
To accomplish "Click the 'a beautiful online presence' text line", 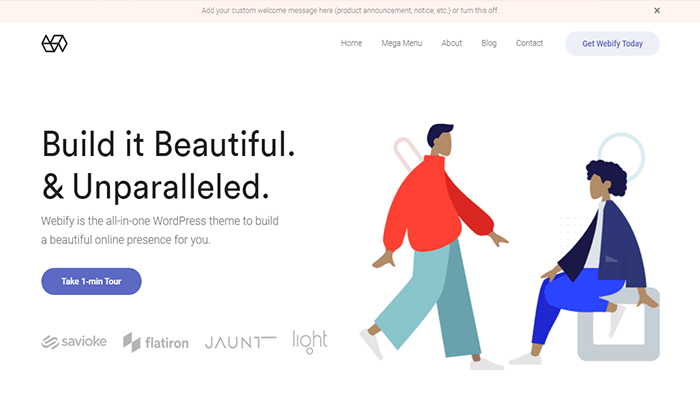I will click(125, 240).
